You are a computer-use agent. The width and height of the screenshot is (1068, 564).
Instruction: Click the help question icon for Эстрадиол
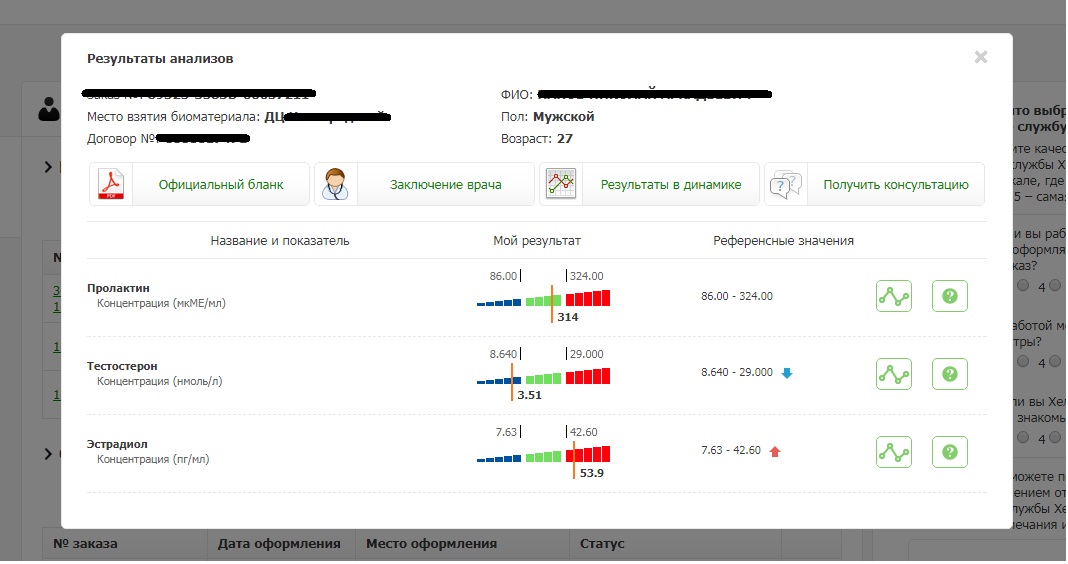(950, 452)
